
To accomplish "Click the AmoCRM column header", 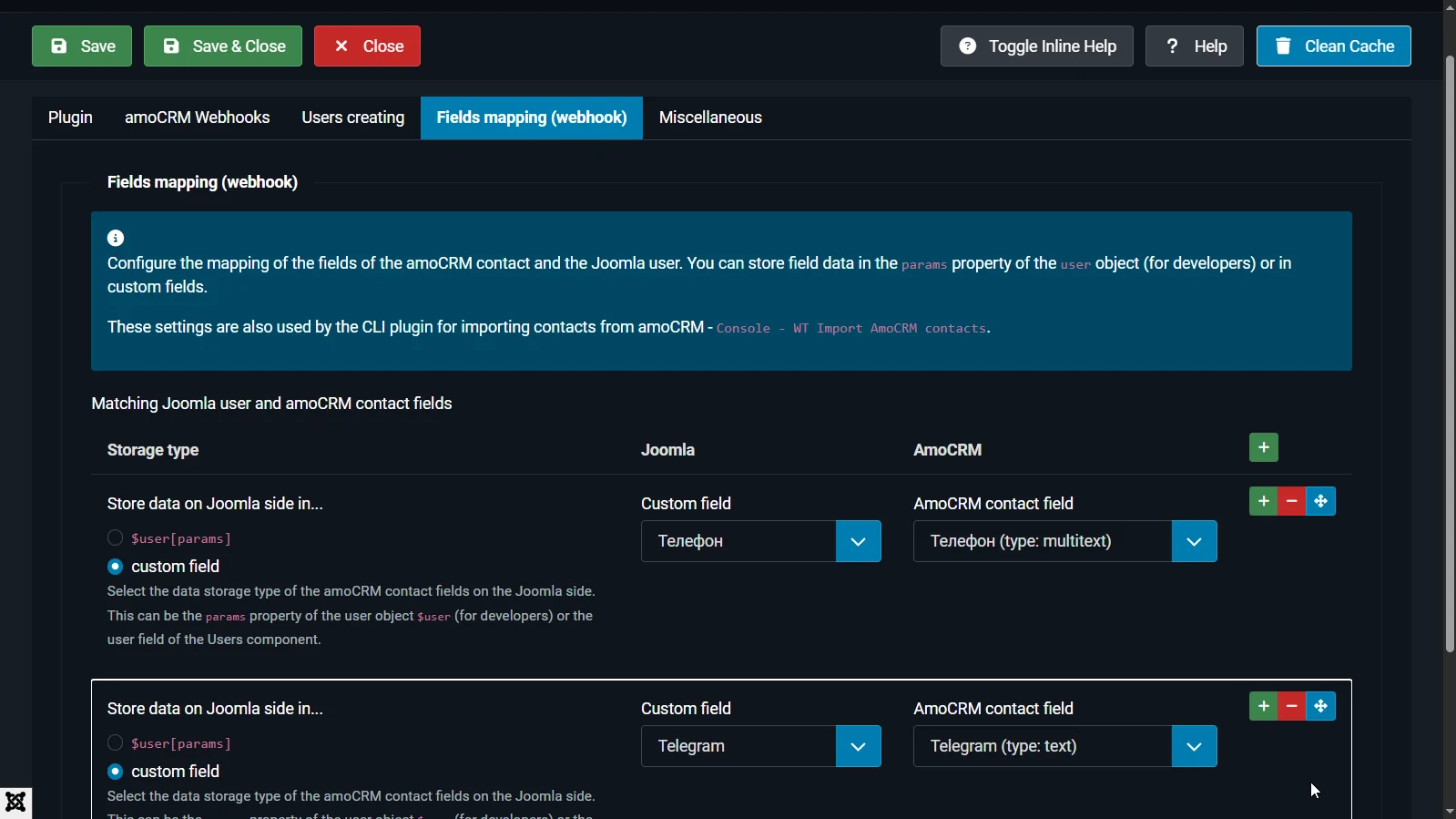I will pos(947,450).
